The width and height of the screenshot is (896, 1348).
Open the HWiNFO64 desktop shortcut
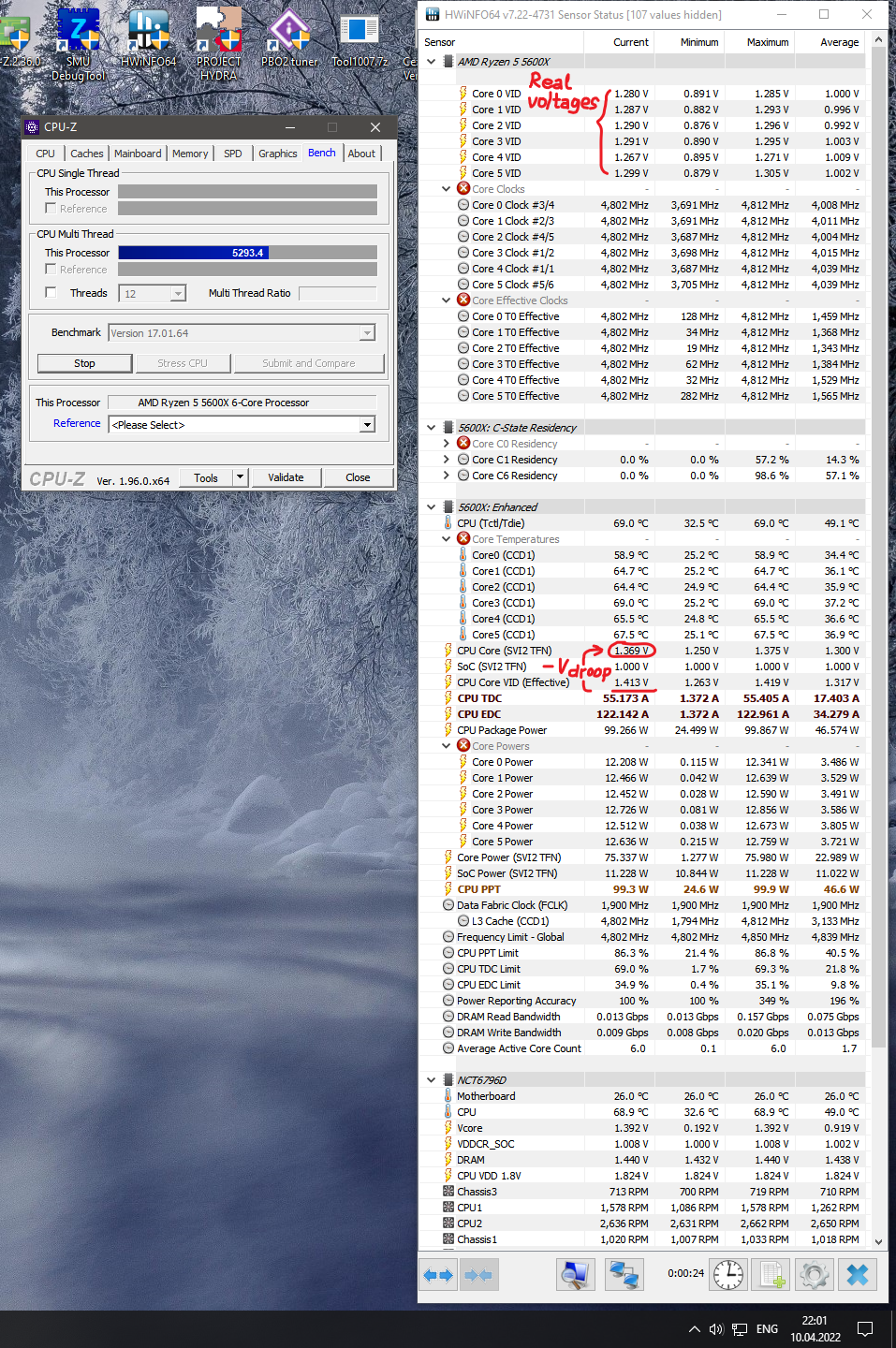tap(148, 37)
